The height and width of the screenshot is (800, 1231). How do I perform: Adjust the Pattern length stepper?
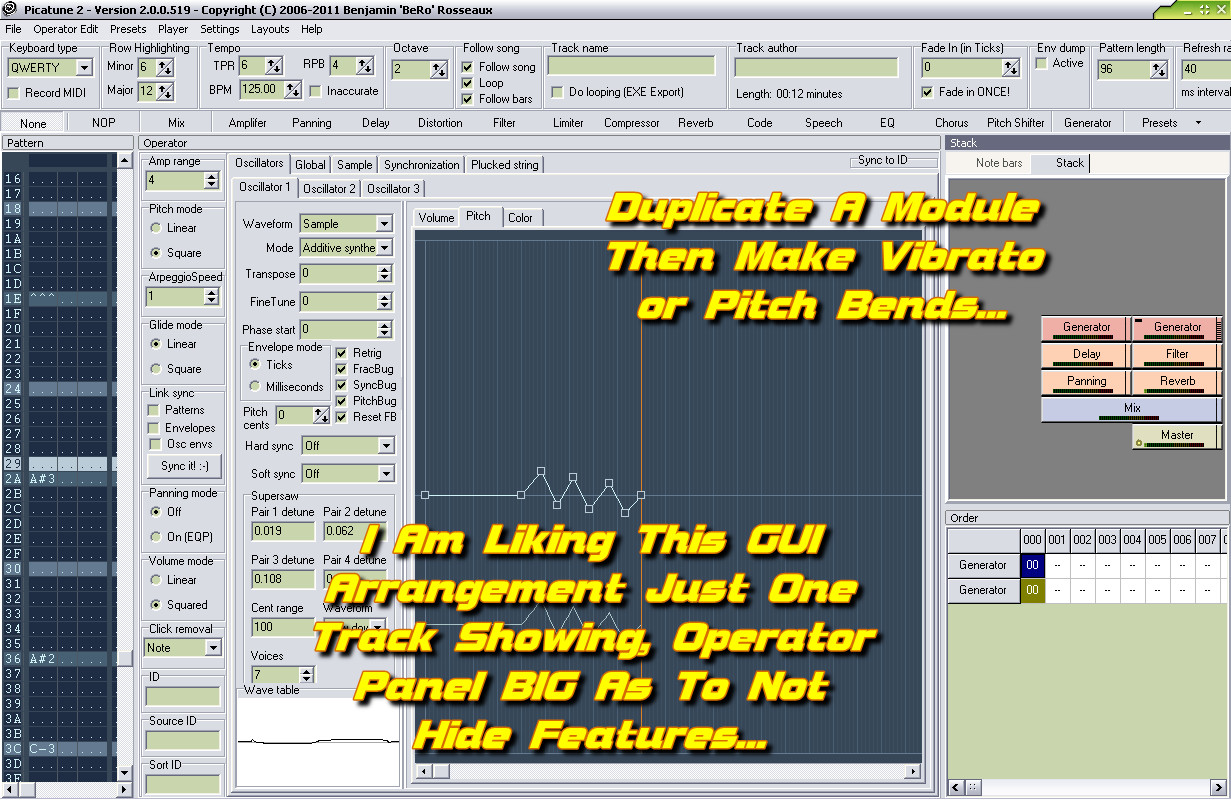(x=1158, y=70)
